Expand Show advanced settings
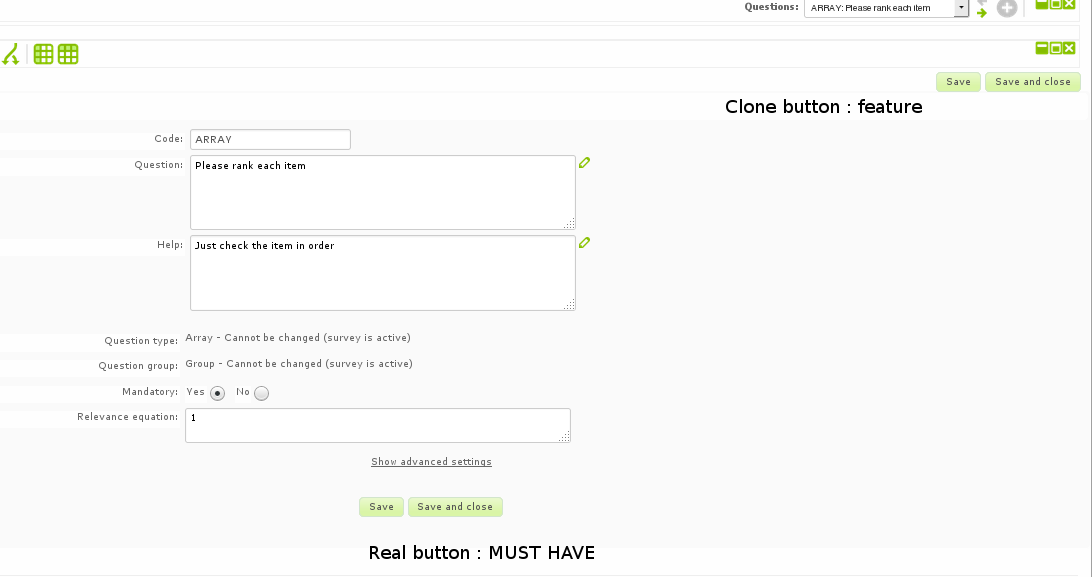The width and height of the screenshot is (1092, 577). coord(431,462)
